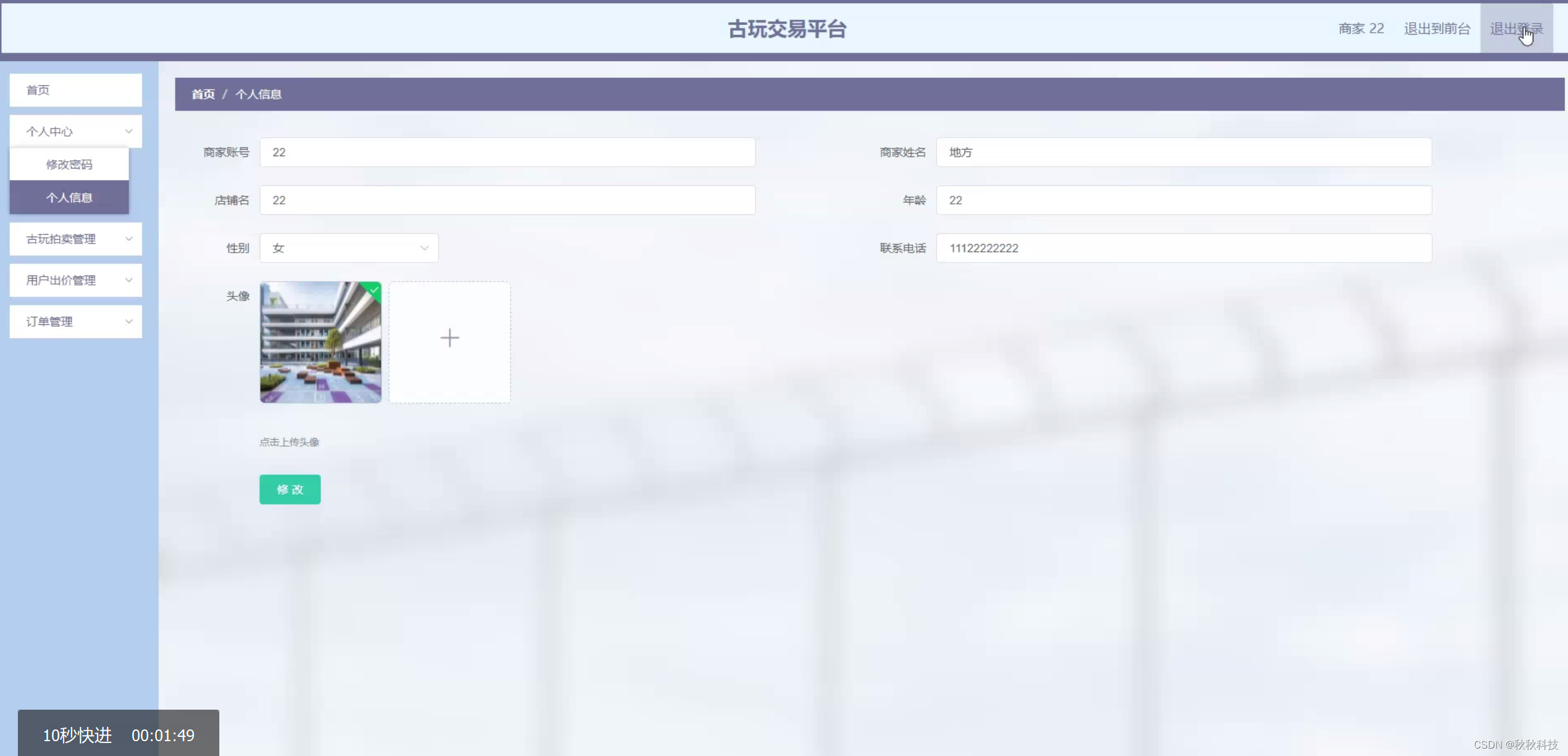Click the plus icon to add avatar image
The image size is (1568, 756).
point(449,338)
